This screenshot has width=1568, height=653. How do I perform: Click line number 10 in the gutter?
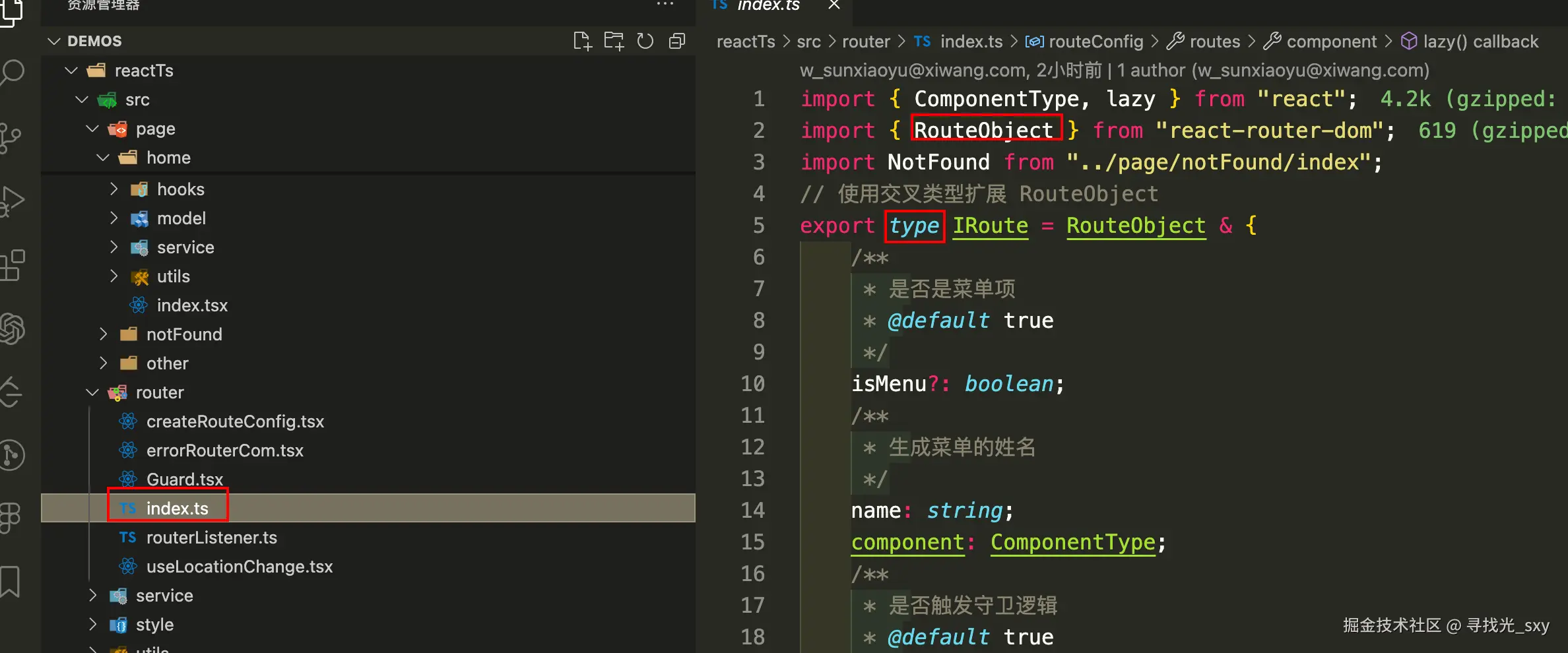(x=752, y=384)
